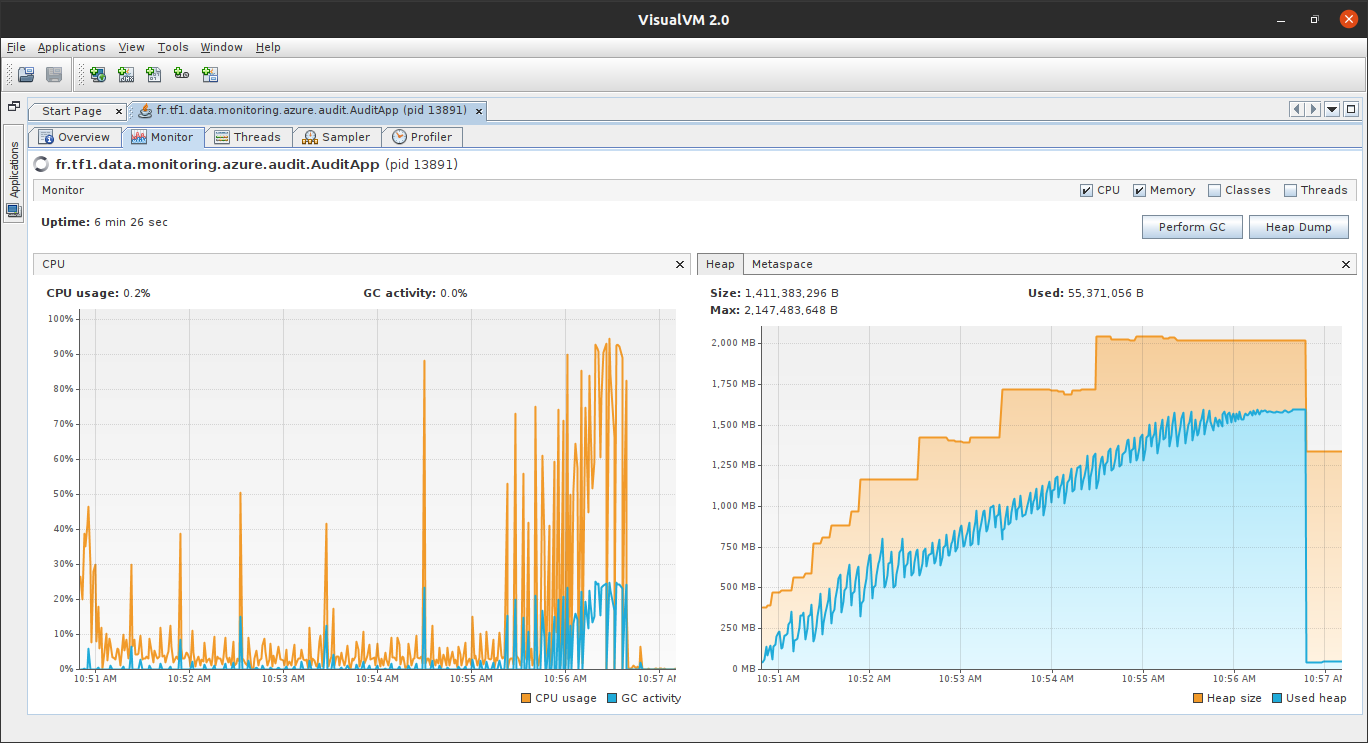
Task: Close the CPU chart panel
Action: 680,264
